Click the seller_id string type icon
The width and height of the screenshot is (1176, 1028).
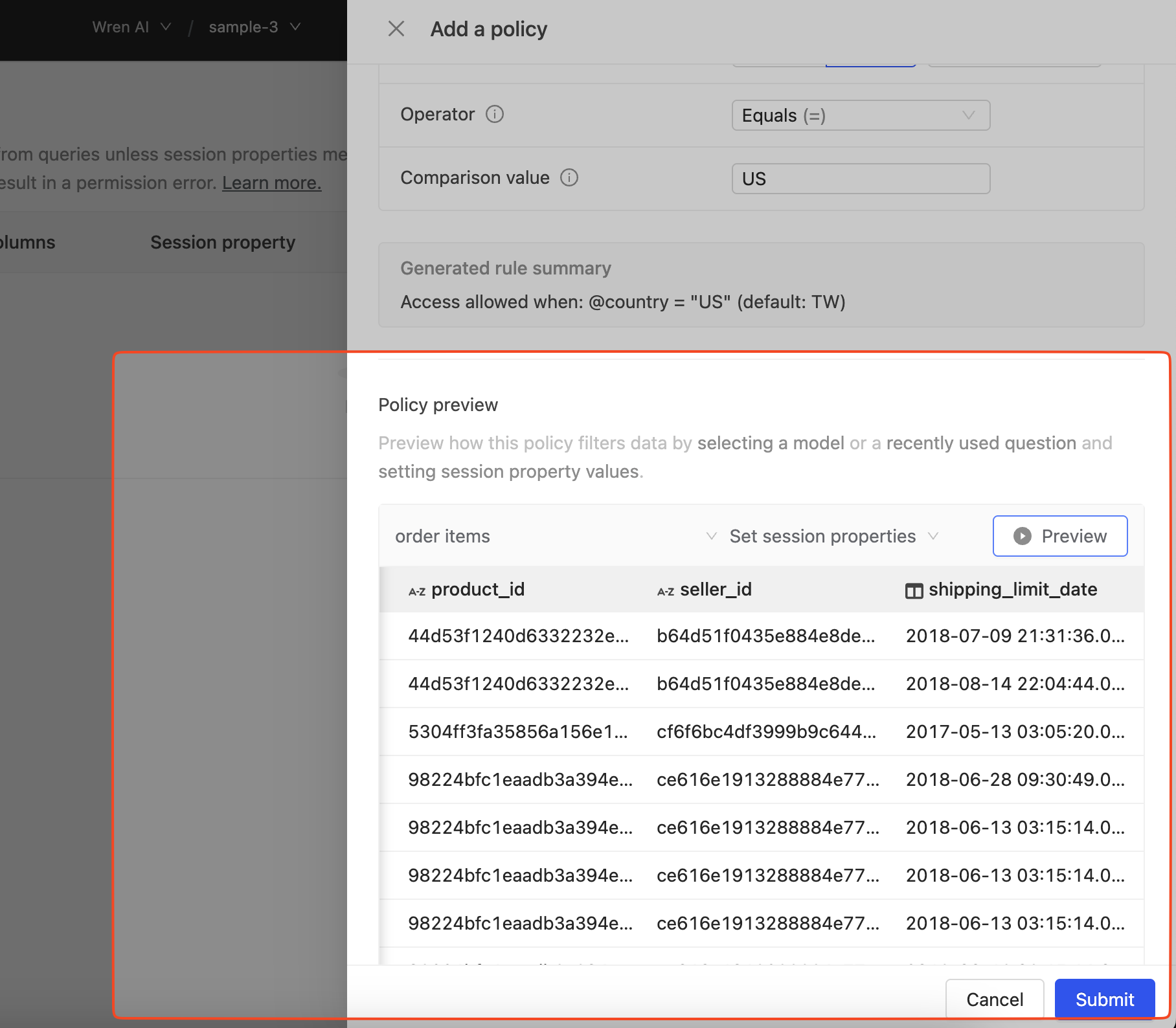pos(666,591)
